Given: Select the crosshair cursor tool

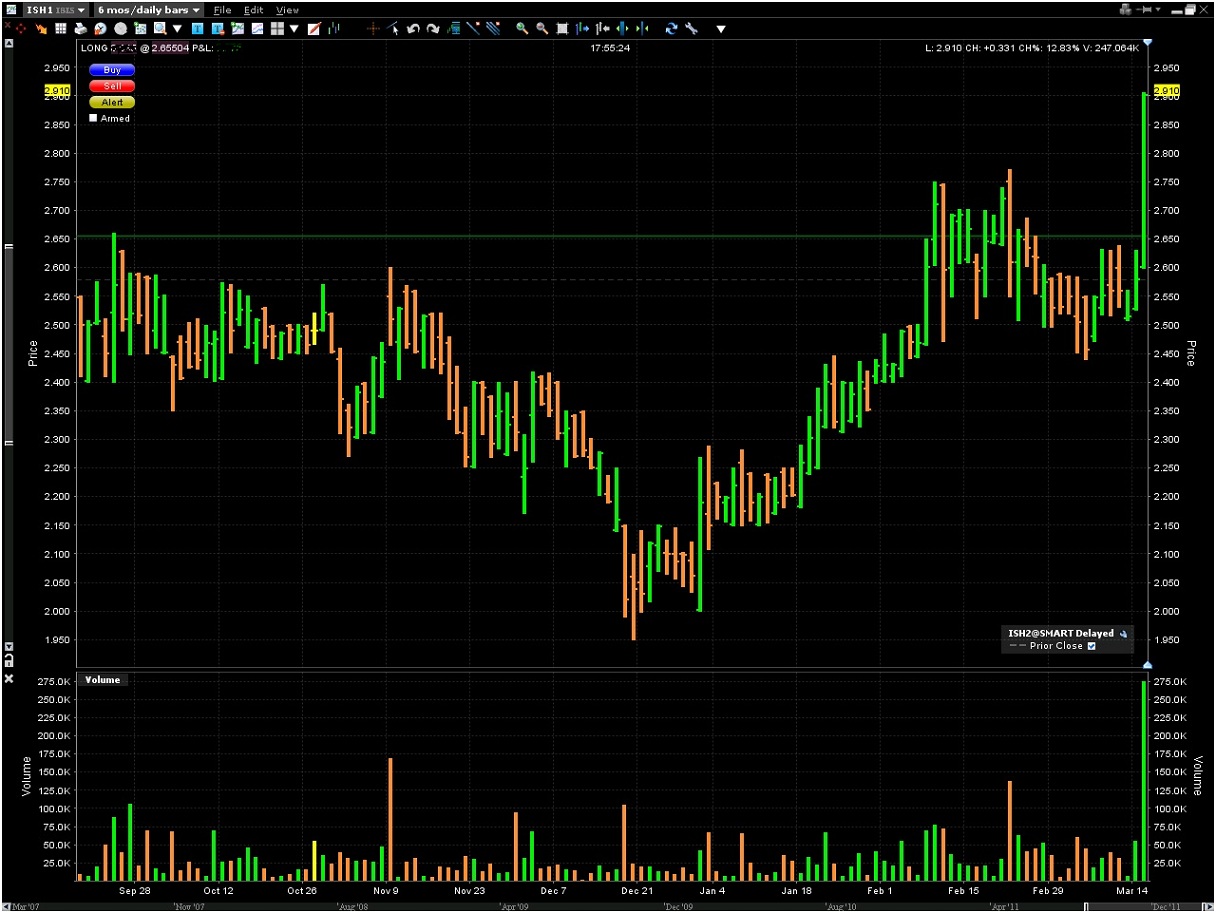Looking at the screenshot, I should 373,28.
